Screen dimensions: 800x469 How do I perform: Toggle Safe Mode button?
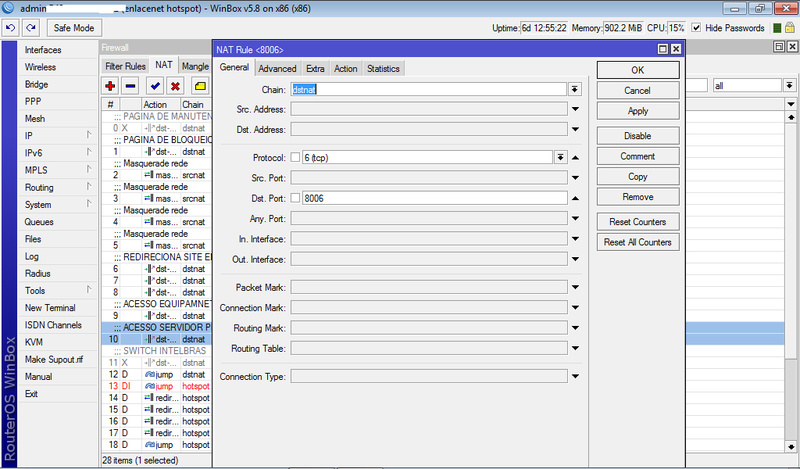click(x=74, y=28)
